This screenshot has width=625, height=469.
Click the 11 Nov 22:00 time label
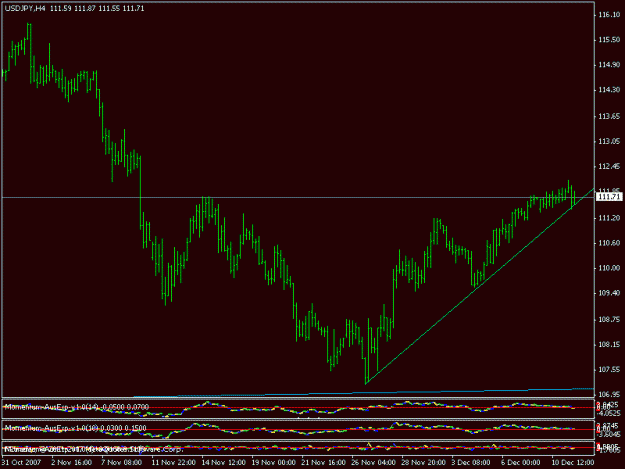pyautogui.click(x=173, y=463)
